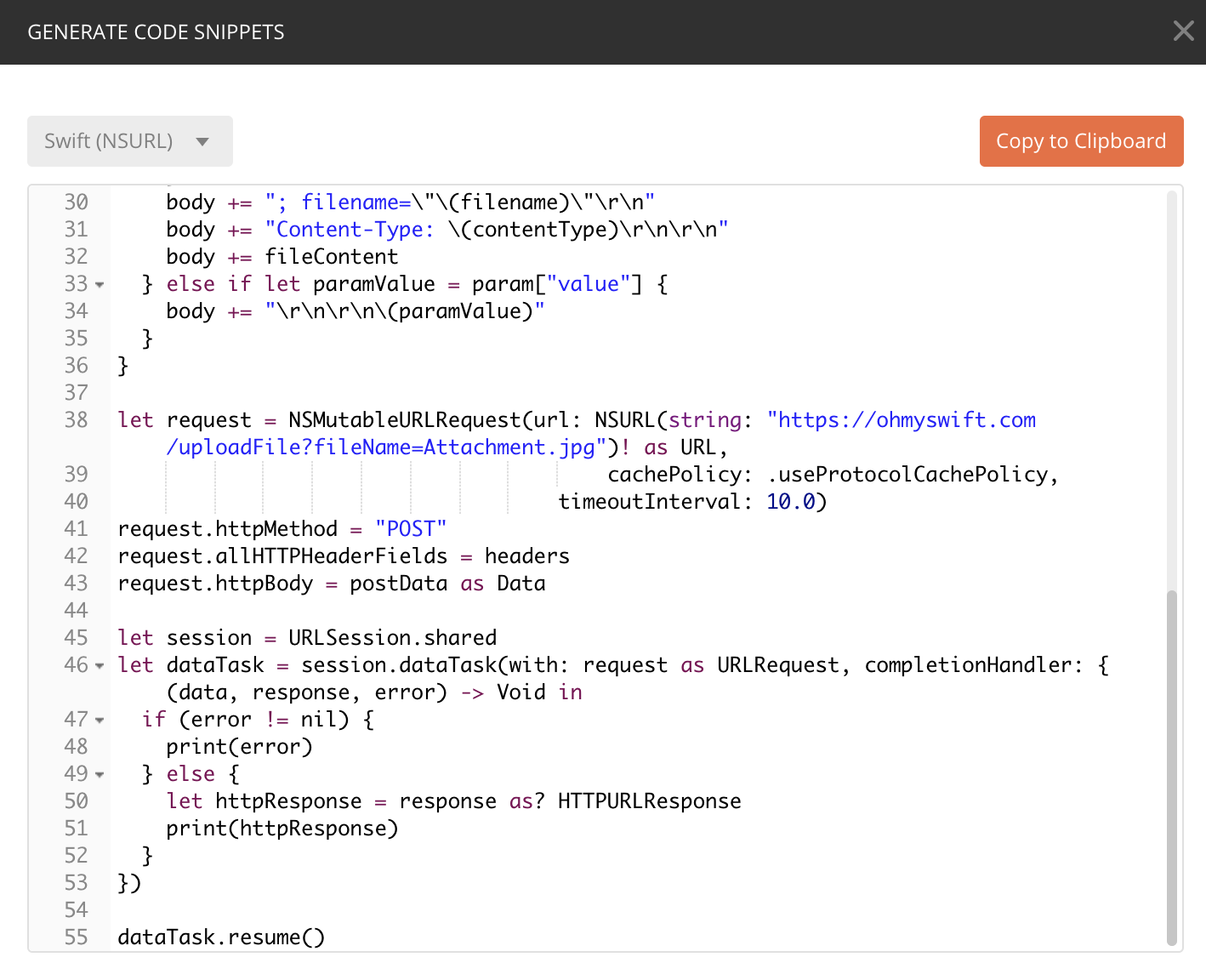Collapse the code fold at line 33
The height and width of the screenshot is (980, 1206).
coord(100,285)
